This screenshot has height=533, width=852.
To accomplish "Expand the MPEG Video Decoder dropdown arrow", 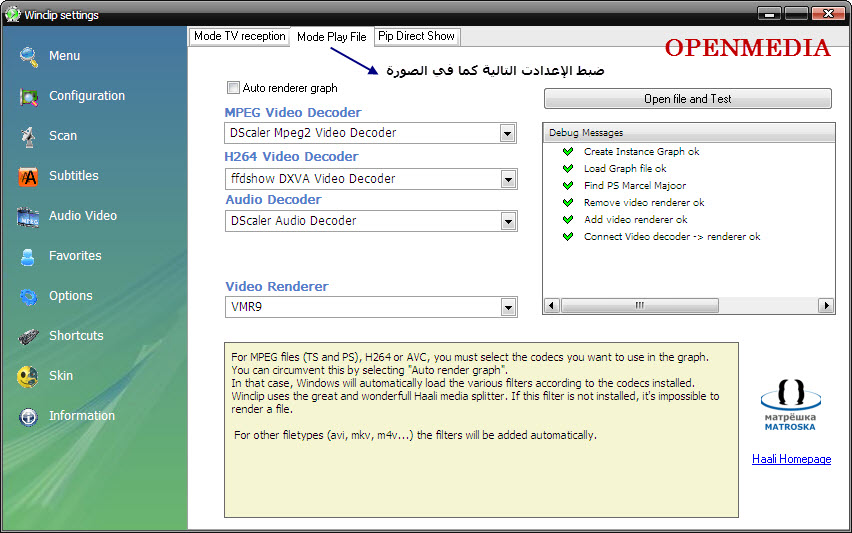I will point(508,133).
